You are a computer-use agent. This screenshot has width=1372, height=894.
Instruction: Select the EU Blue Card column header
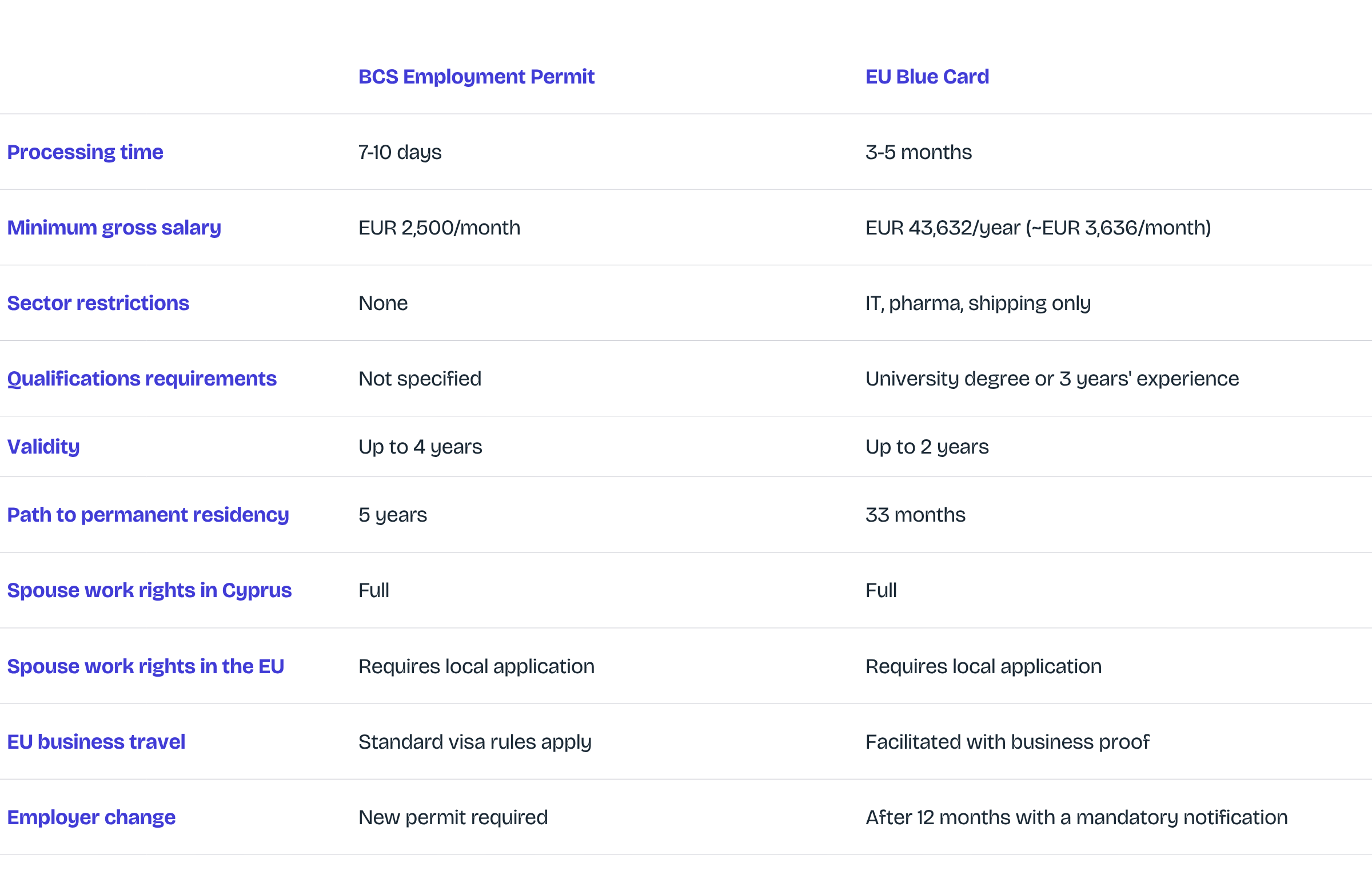pyautogui.click(x=927, y=77)
